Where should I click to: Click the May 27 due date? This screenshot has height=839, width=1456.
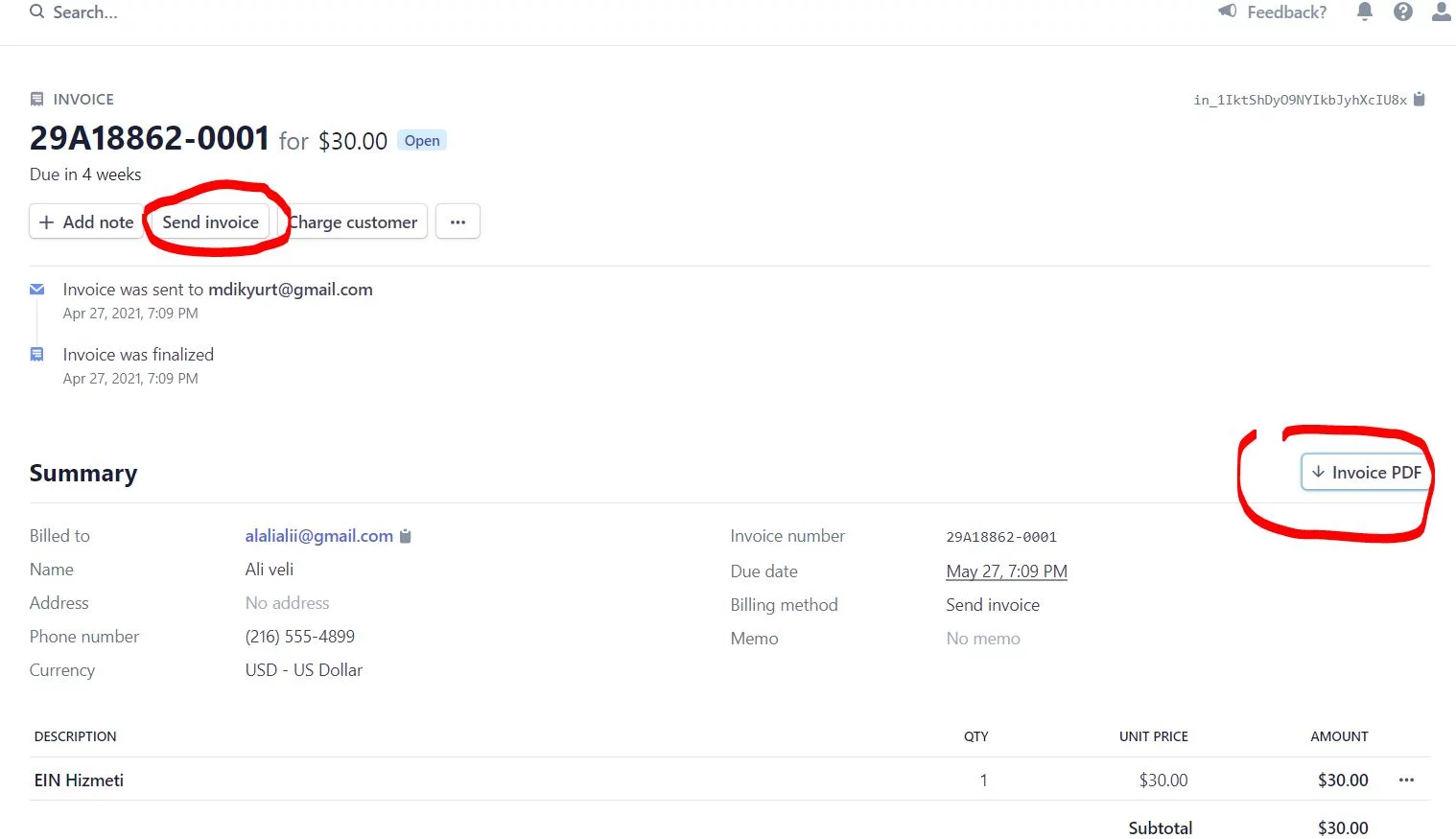click(x=1006, y=571)
